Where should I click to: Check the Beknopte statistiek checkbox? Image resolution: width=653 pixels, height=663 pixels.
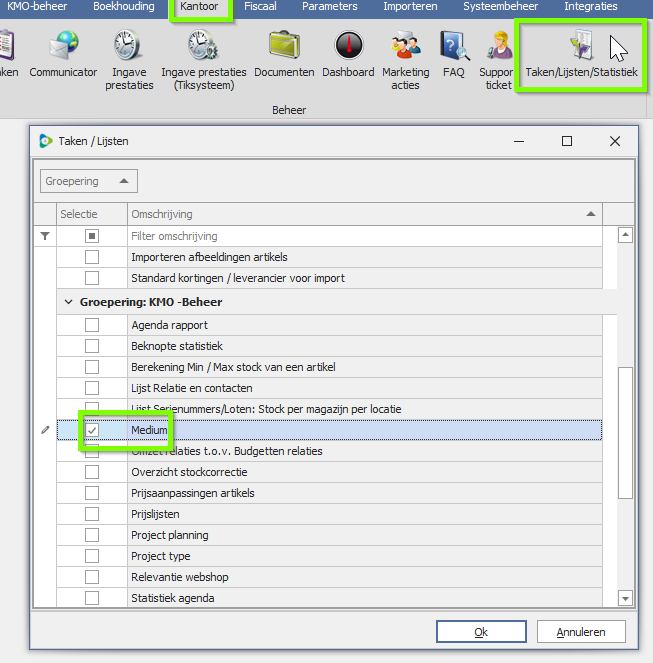(92, 346)
